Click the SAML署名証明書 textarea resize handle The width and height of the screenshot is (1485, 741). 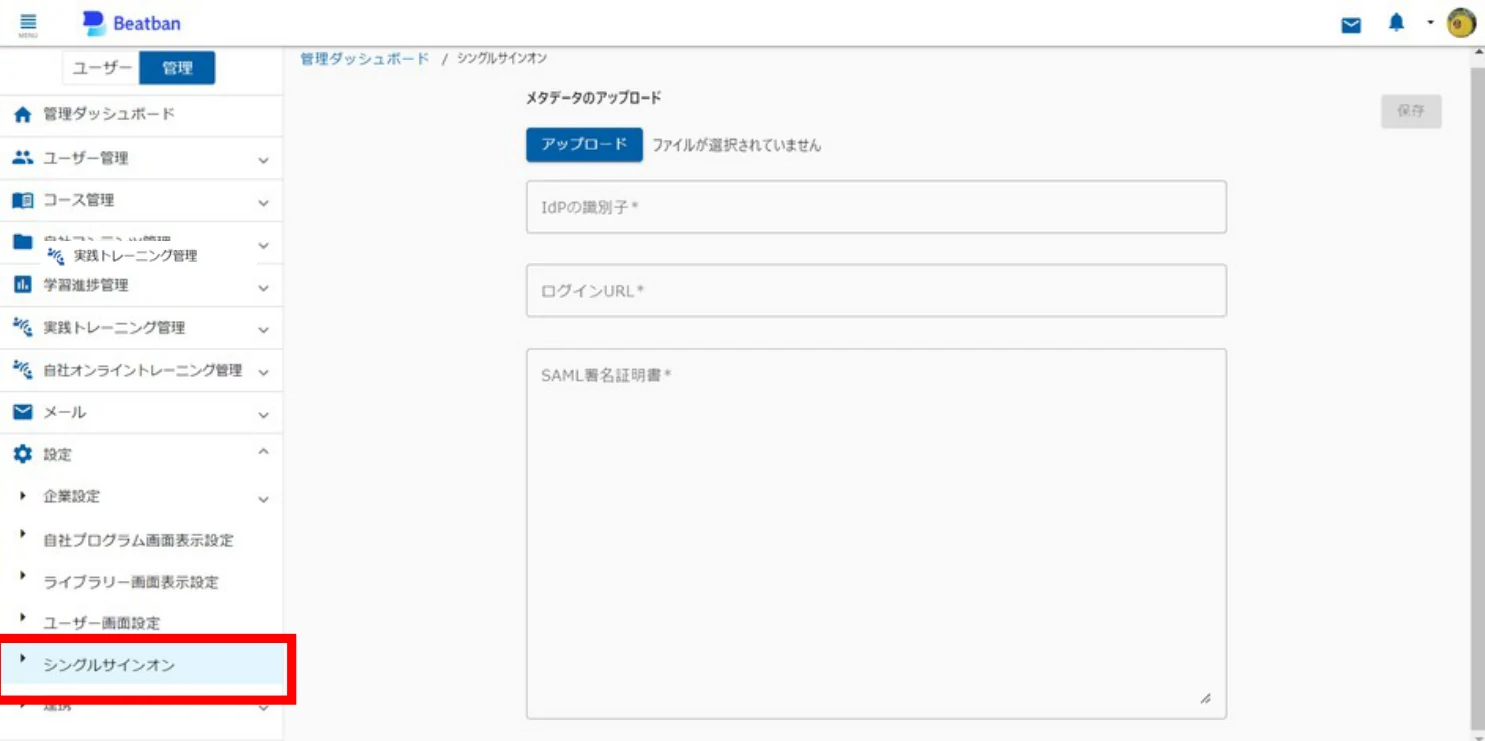[1205, 699]
